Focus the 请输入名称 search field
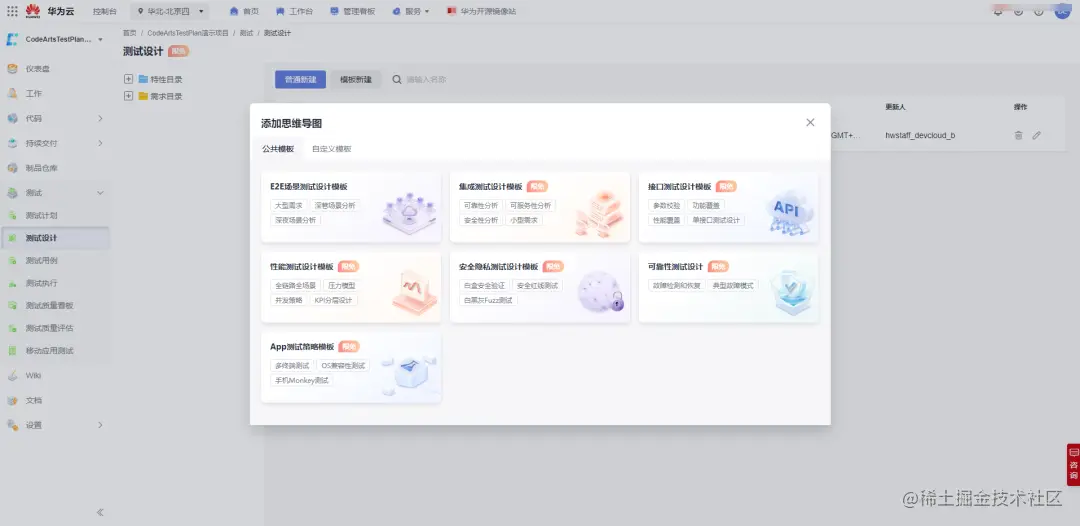Viewport: 1080px width, 526px height. click(427, 79)
